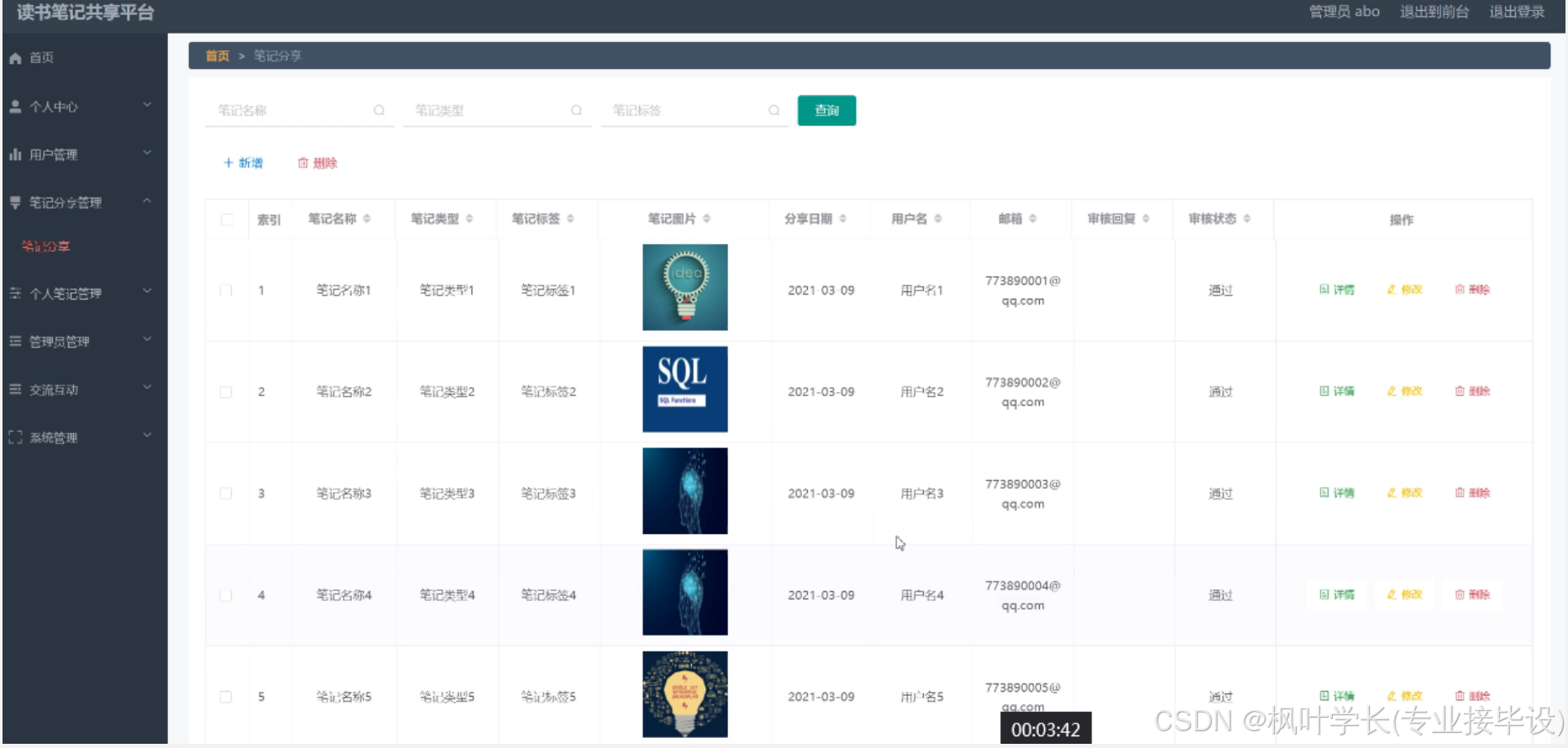
Task: Open 首页 in sidebar menu
Action: (x=42, y=58)
